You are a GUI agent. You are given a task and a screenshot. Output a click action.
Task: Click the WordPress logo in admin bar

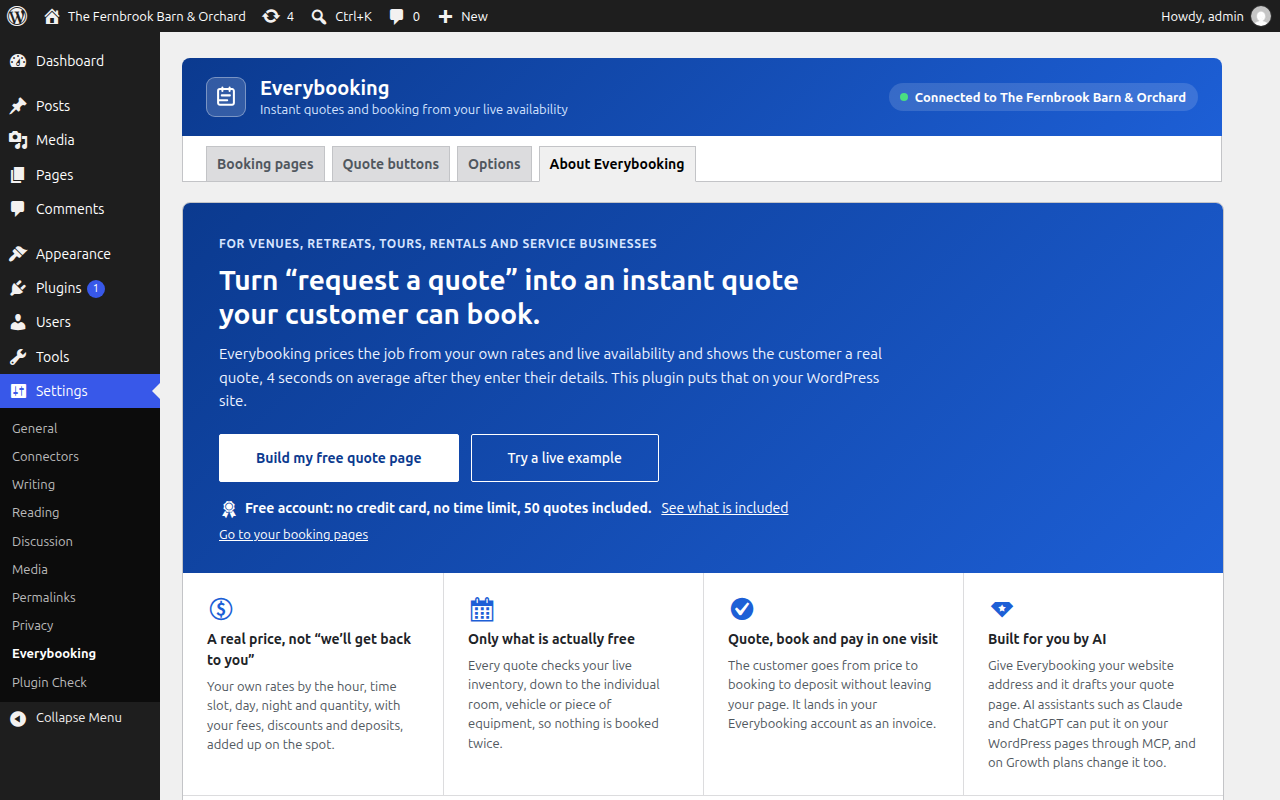(x=17, y=16)
